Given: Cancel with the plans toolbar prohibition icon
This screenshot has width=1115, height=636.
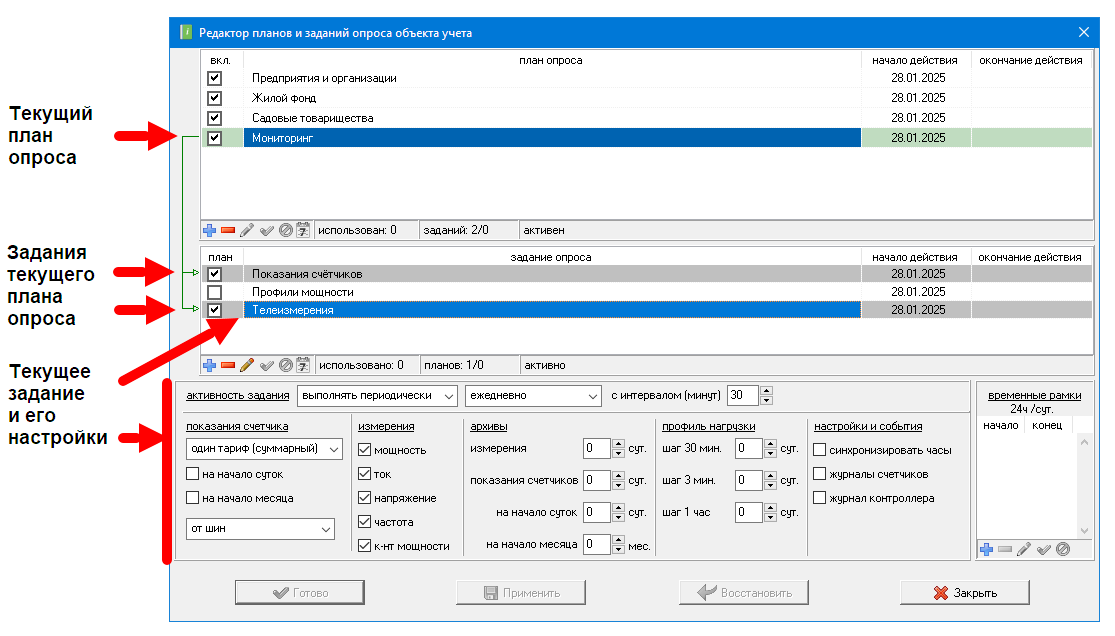Looking at the screenshot, I should tap(286, 230).
